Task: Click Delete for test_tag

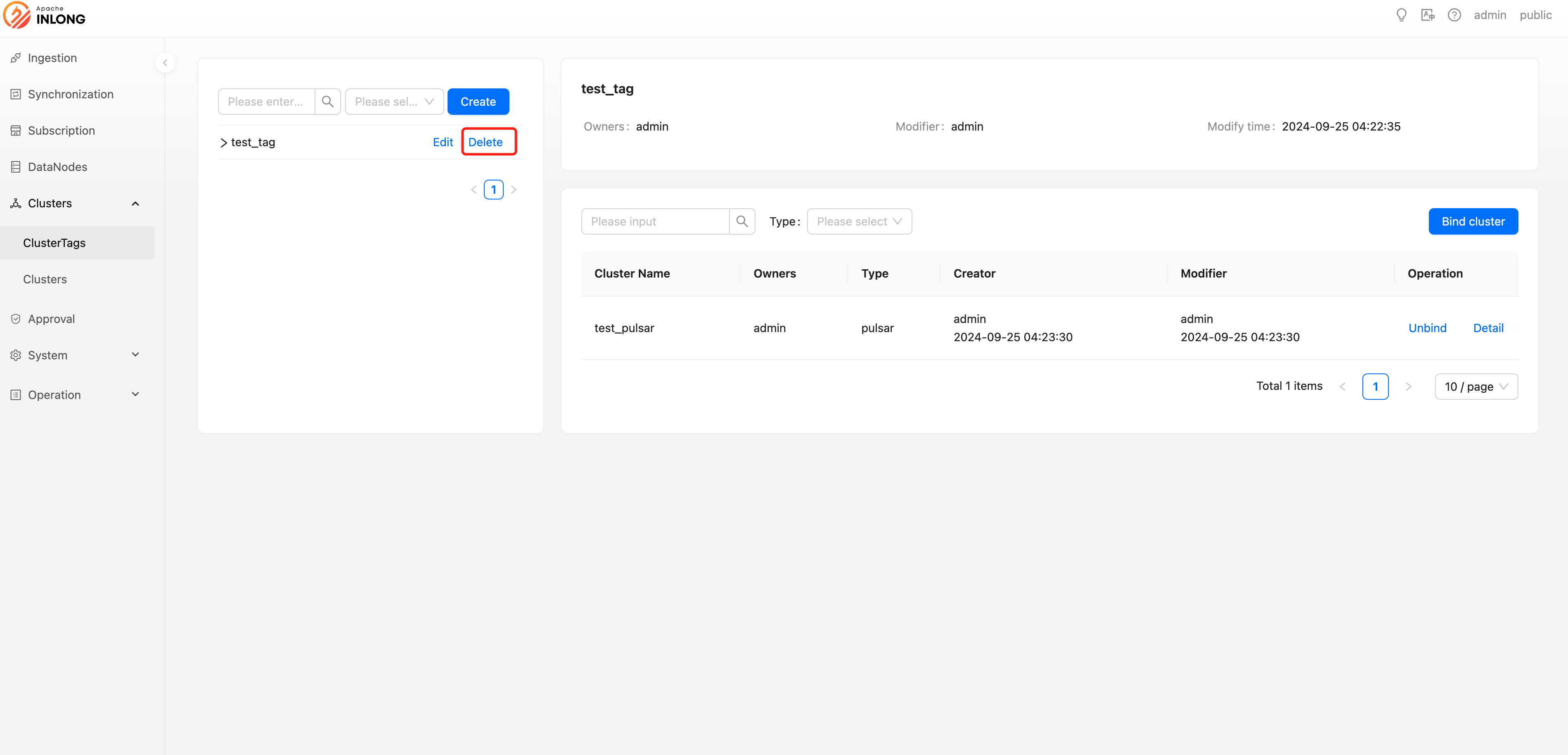Action: tap(485, 142)
